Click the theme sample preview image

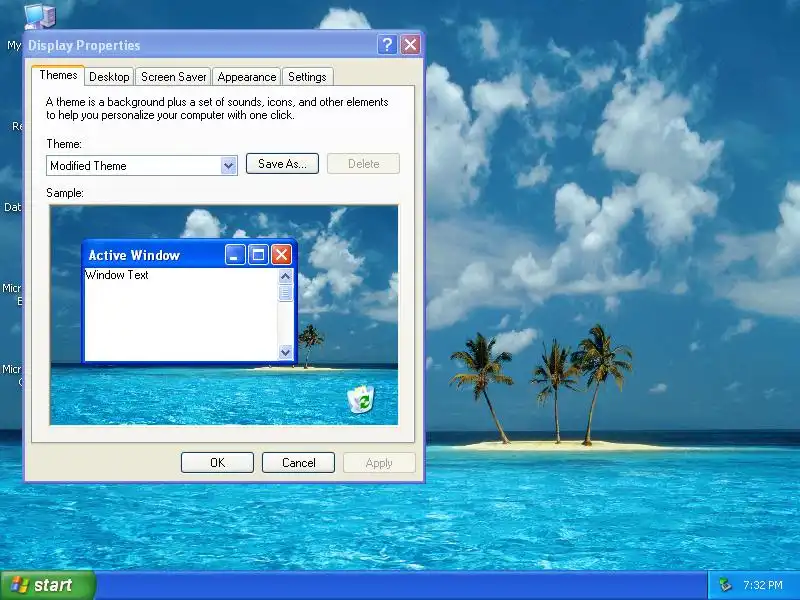pos(224,315)
